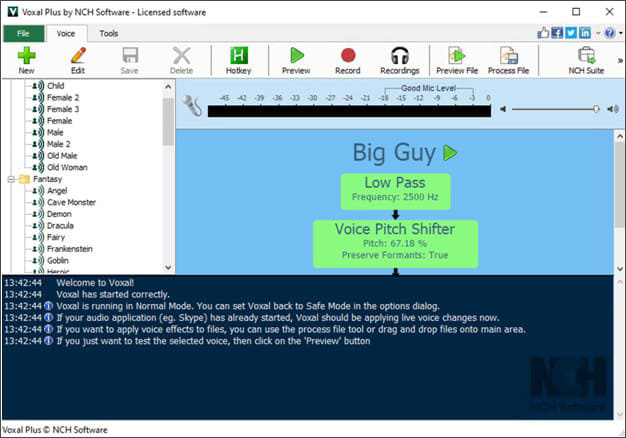The width and height of the screenshot is (626, 438).
Task: Share on Facebook icon
Action: coord(557,33)
